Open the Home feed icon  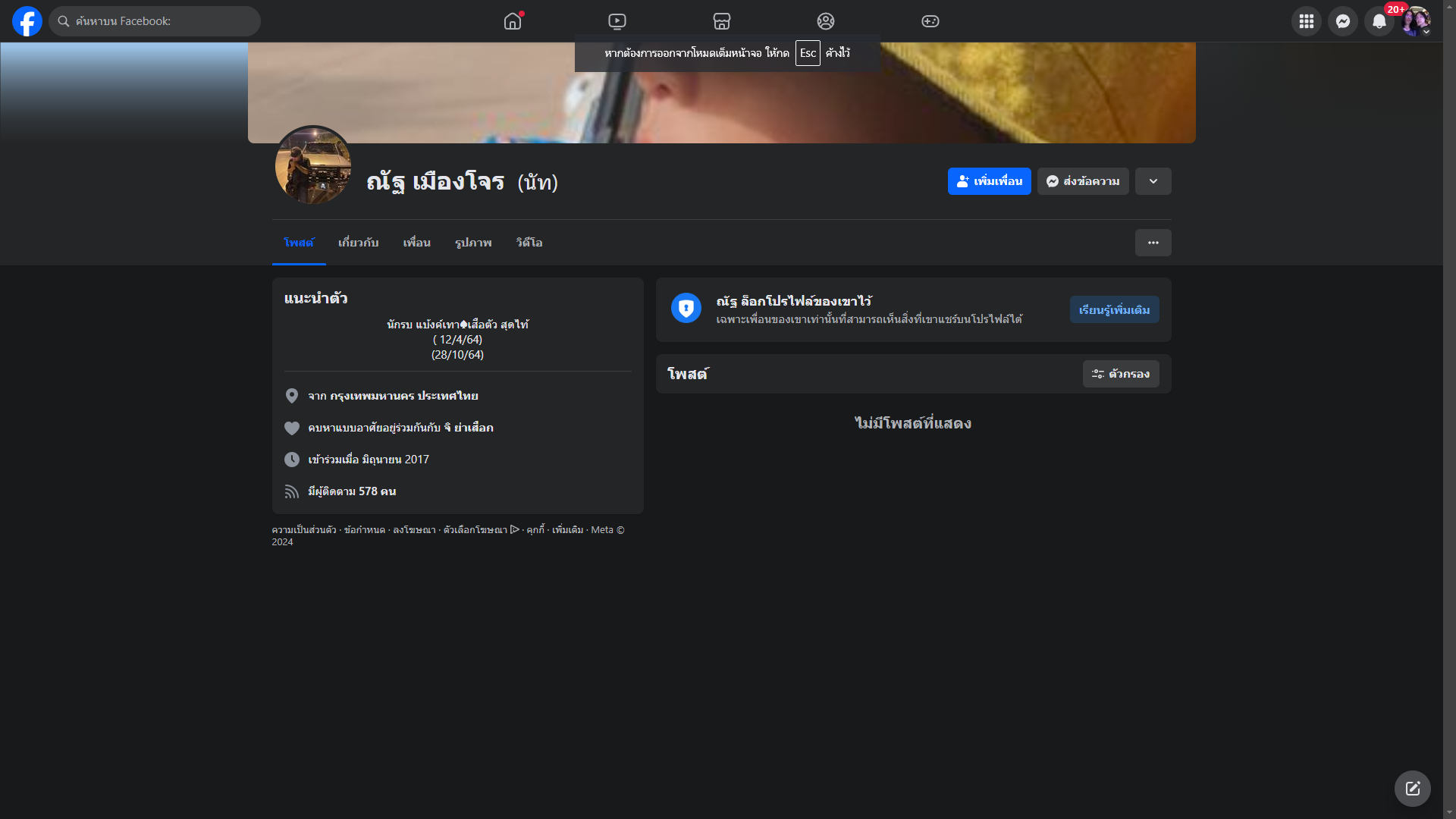pos(513,21)
